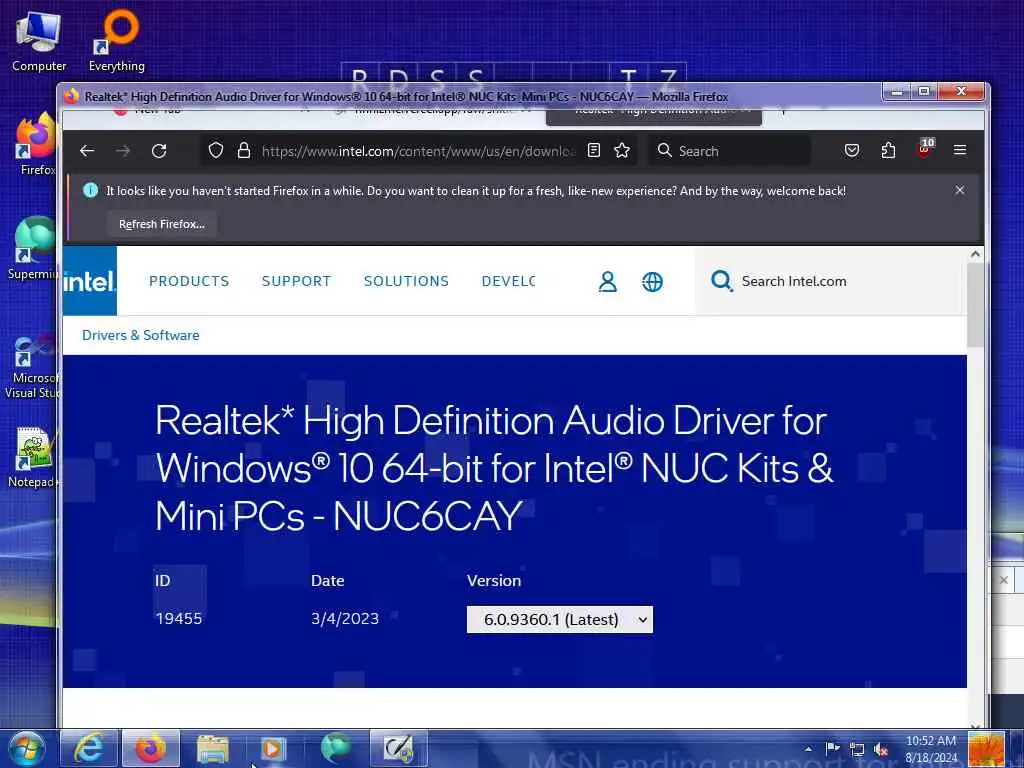Open the language globe selector
Image resolution: width=1024 pixels, height=768 pixels.
pos(652,281)
